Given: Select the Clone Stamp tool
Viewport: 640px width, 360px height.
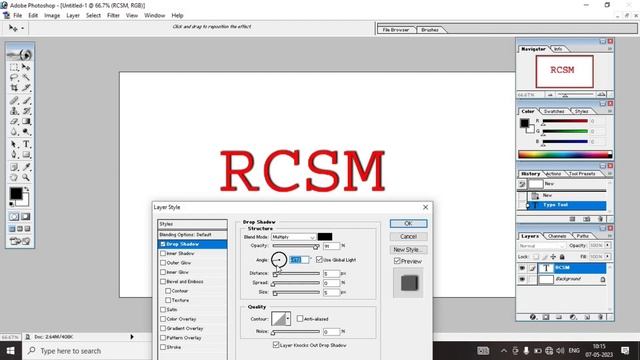Looking at the screenshot, I should [14, 111].
